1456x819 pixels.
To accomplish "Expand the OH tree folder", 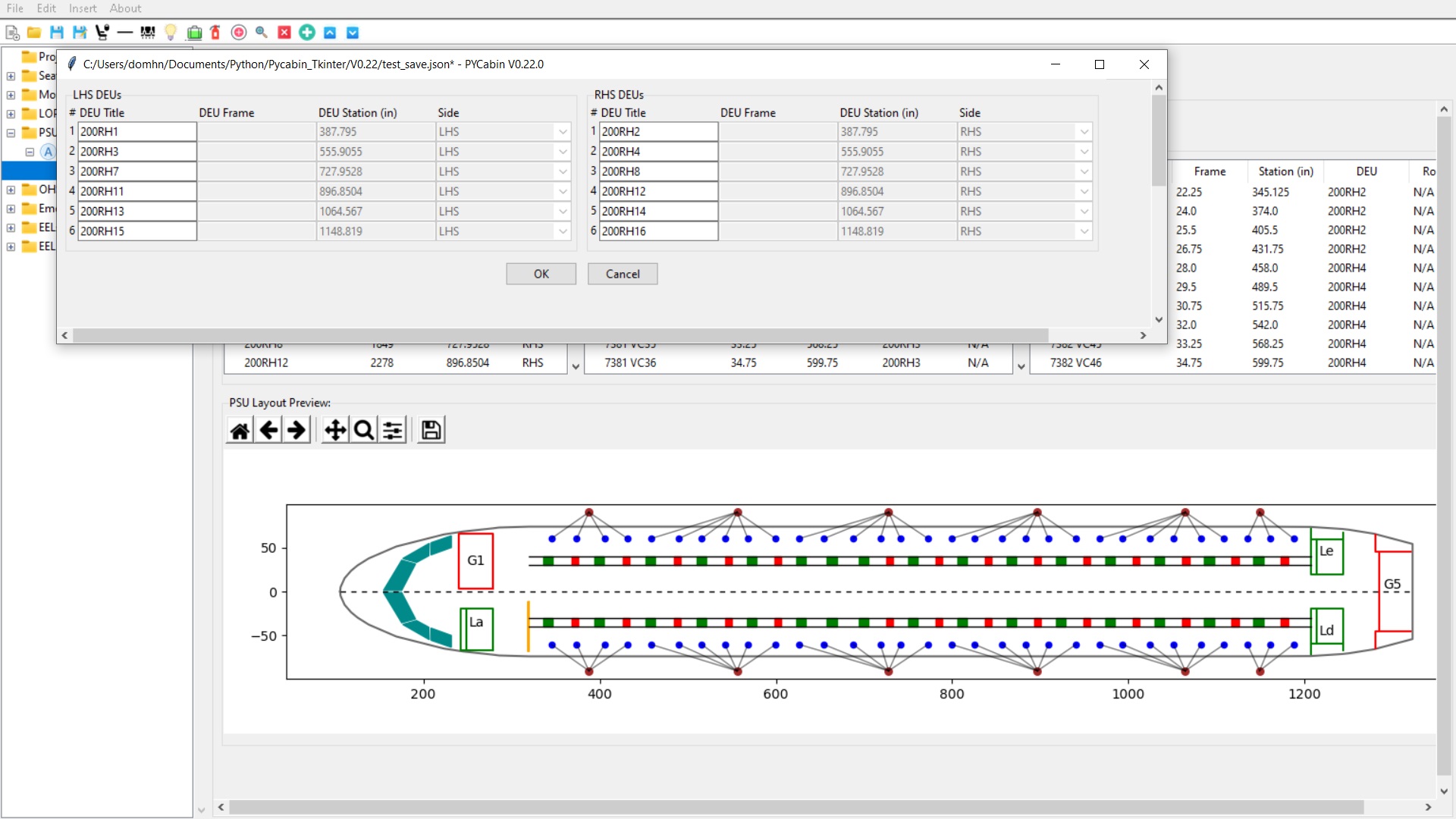I will 11,190.
